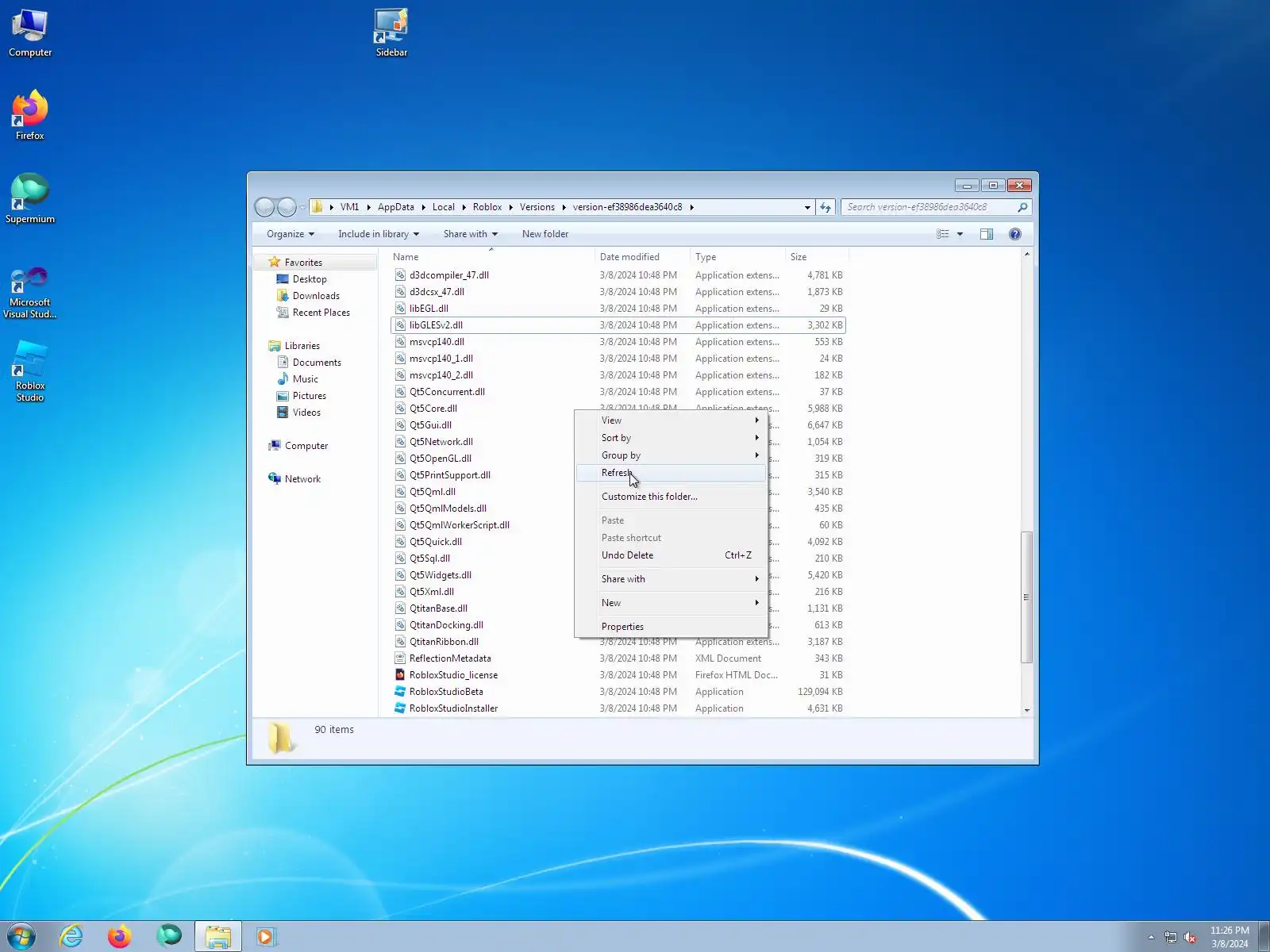Open the New submenu in context menu
The height and width of the screenshot is (952, 1270).
tap(672, 603)
